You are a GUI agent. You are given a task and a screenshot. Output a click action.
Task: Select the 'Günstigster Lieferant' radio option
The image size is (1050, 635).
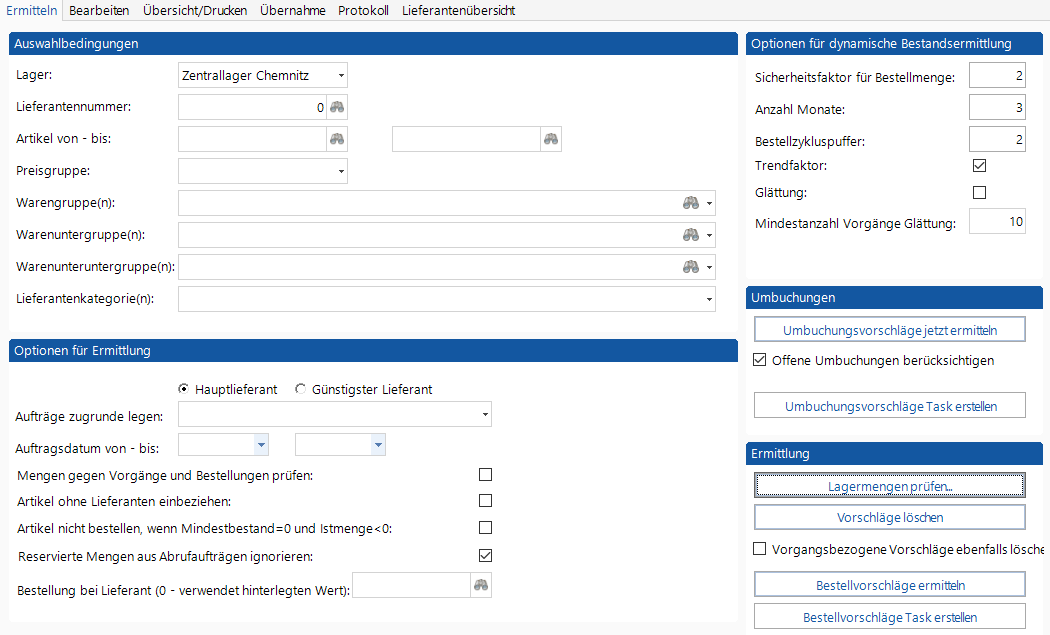click(301, 389)
